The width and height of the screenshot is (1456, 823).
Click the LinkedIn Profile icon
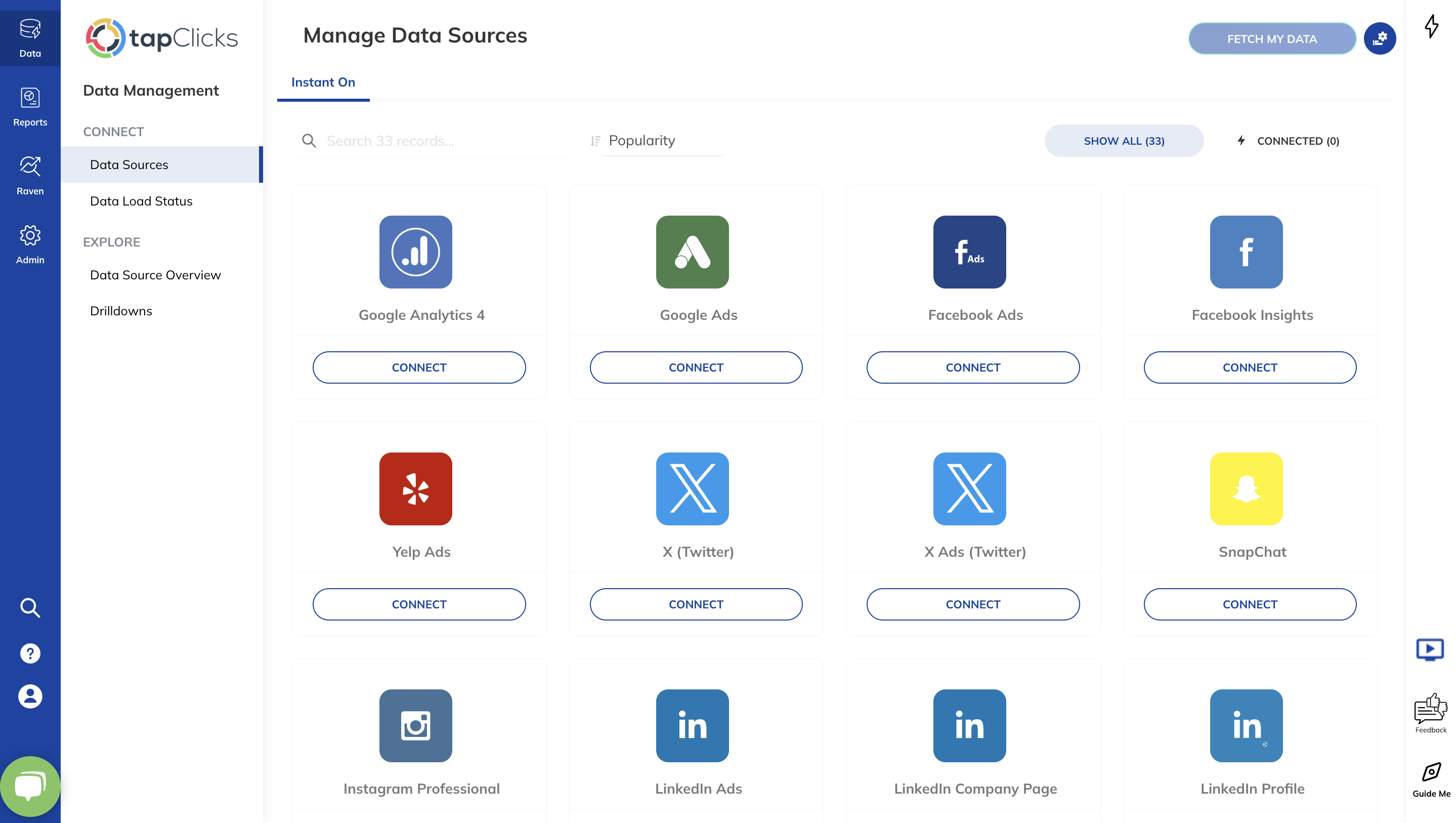(1247, 726)
